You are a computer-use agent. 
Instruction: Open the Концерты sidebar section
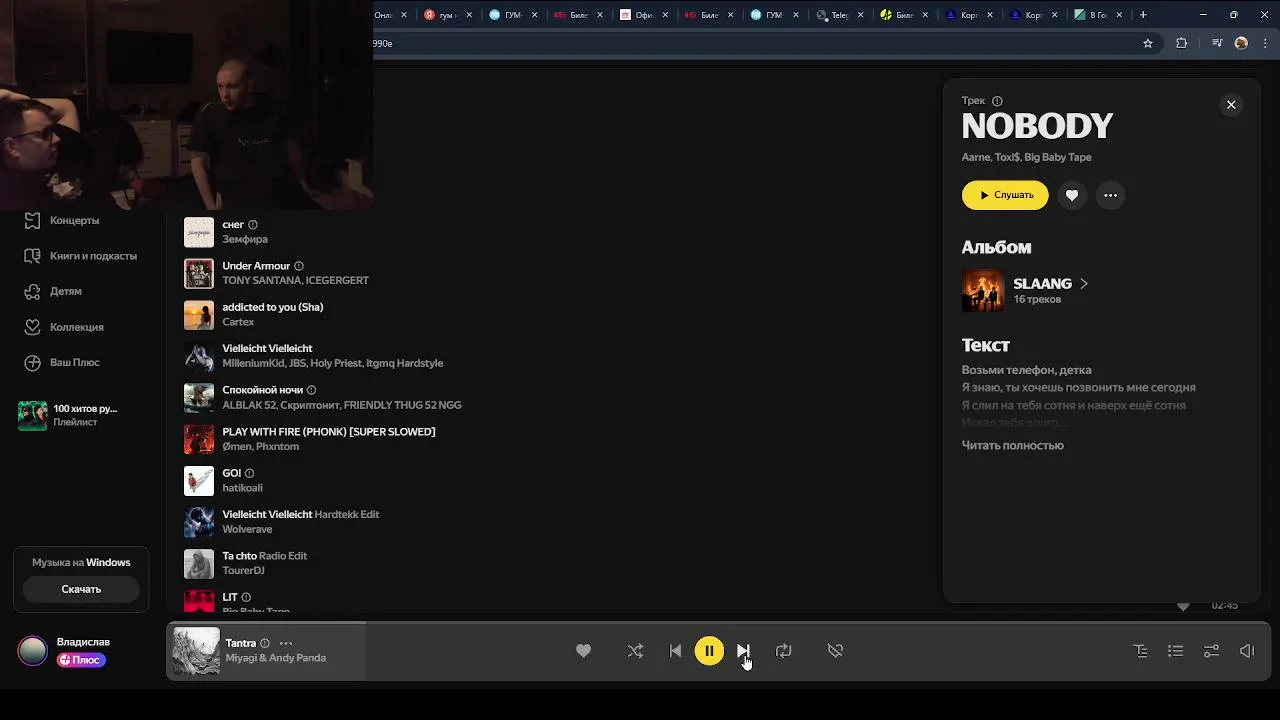(x=74, y=220)
